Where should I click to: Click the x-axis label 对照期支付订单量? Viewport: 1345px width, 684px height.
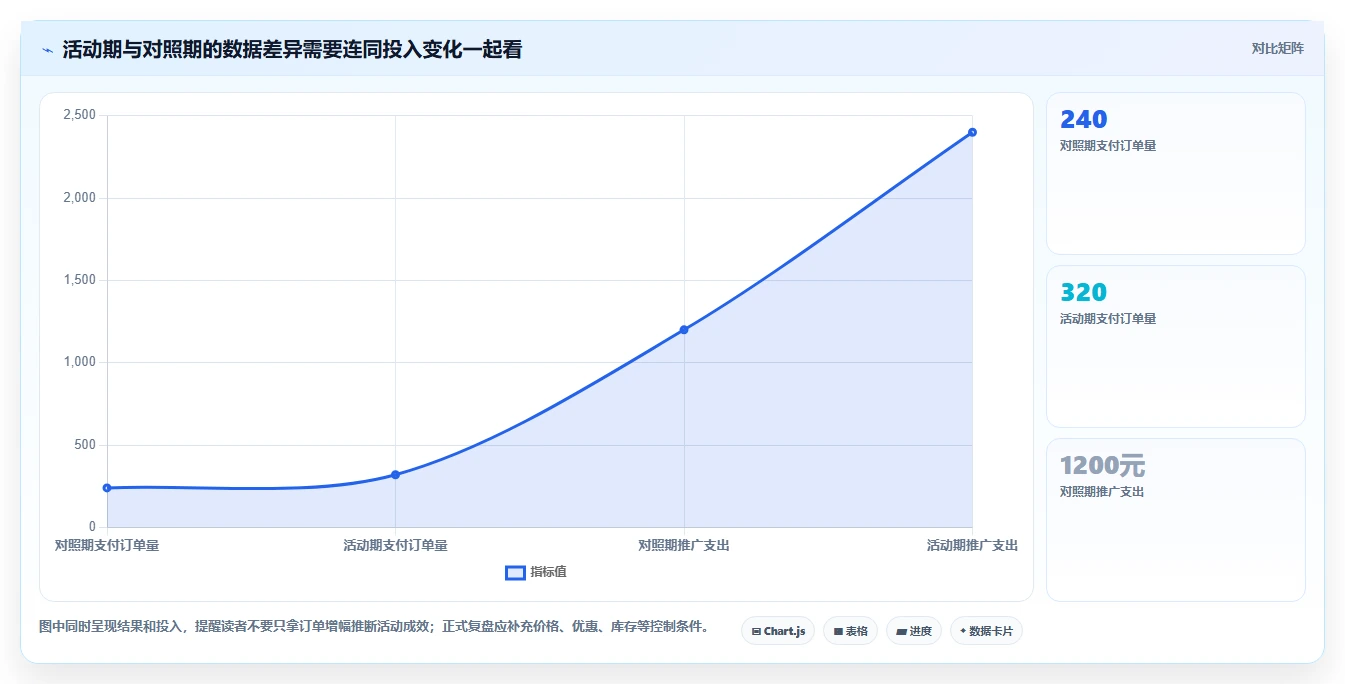coord(107,546)
